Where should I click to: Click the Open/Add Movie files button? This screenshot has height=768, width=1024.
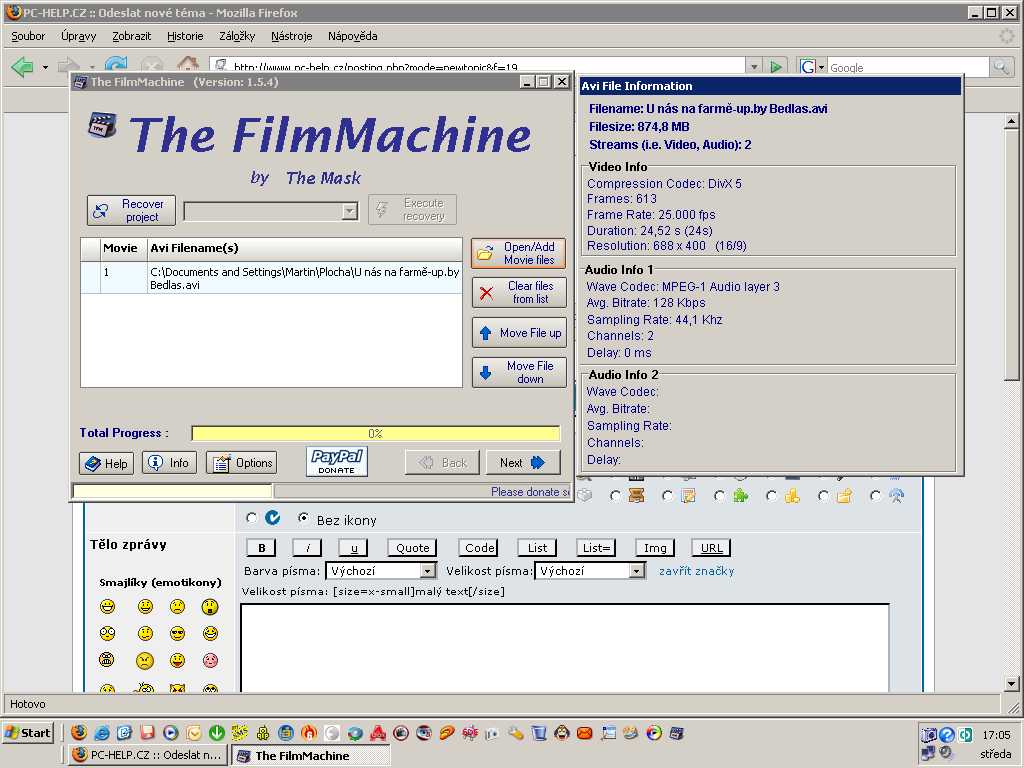click(518, 253)
